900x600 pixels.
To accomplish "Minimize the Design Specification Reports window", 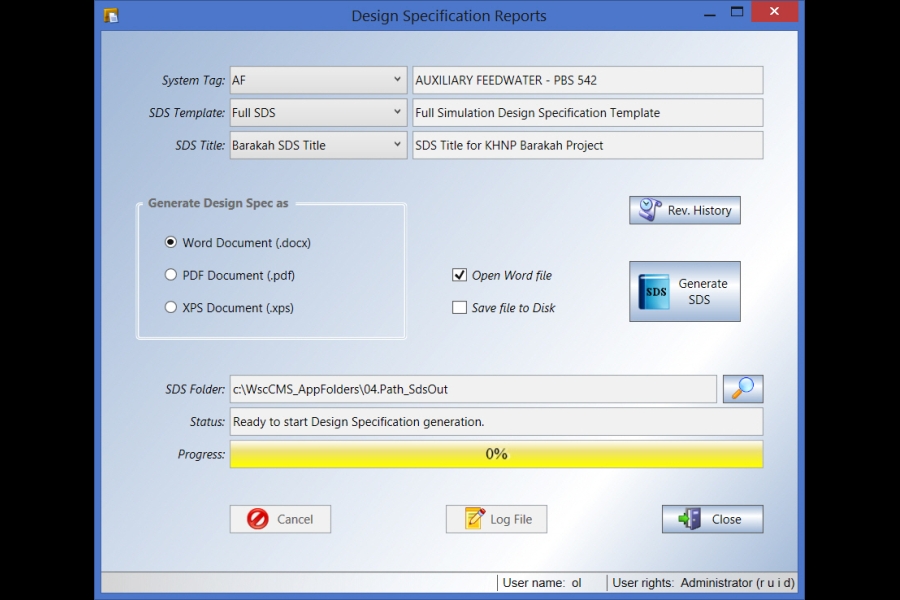I will pos(709,13).
